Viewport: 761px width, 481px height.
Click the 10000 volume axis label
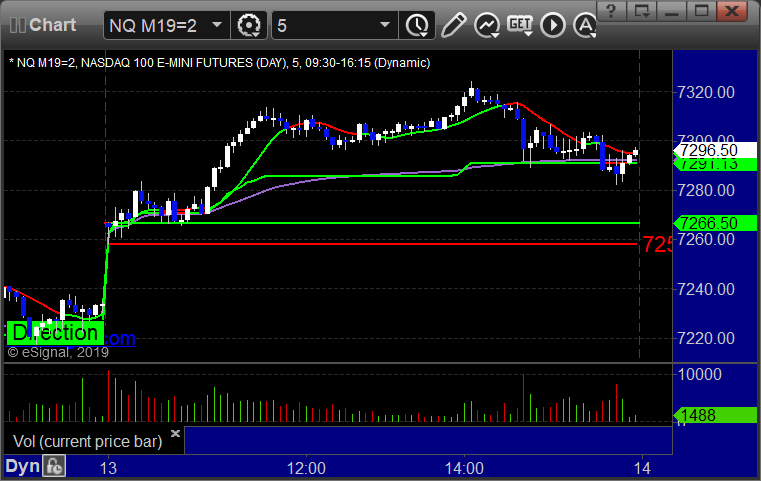[699, 374]
